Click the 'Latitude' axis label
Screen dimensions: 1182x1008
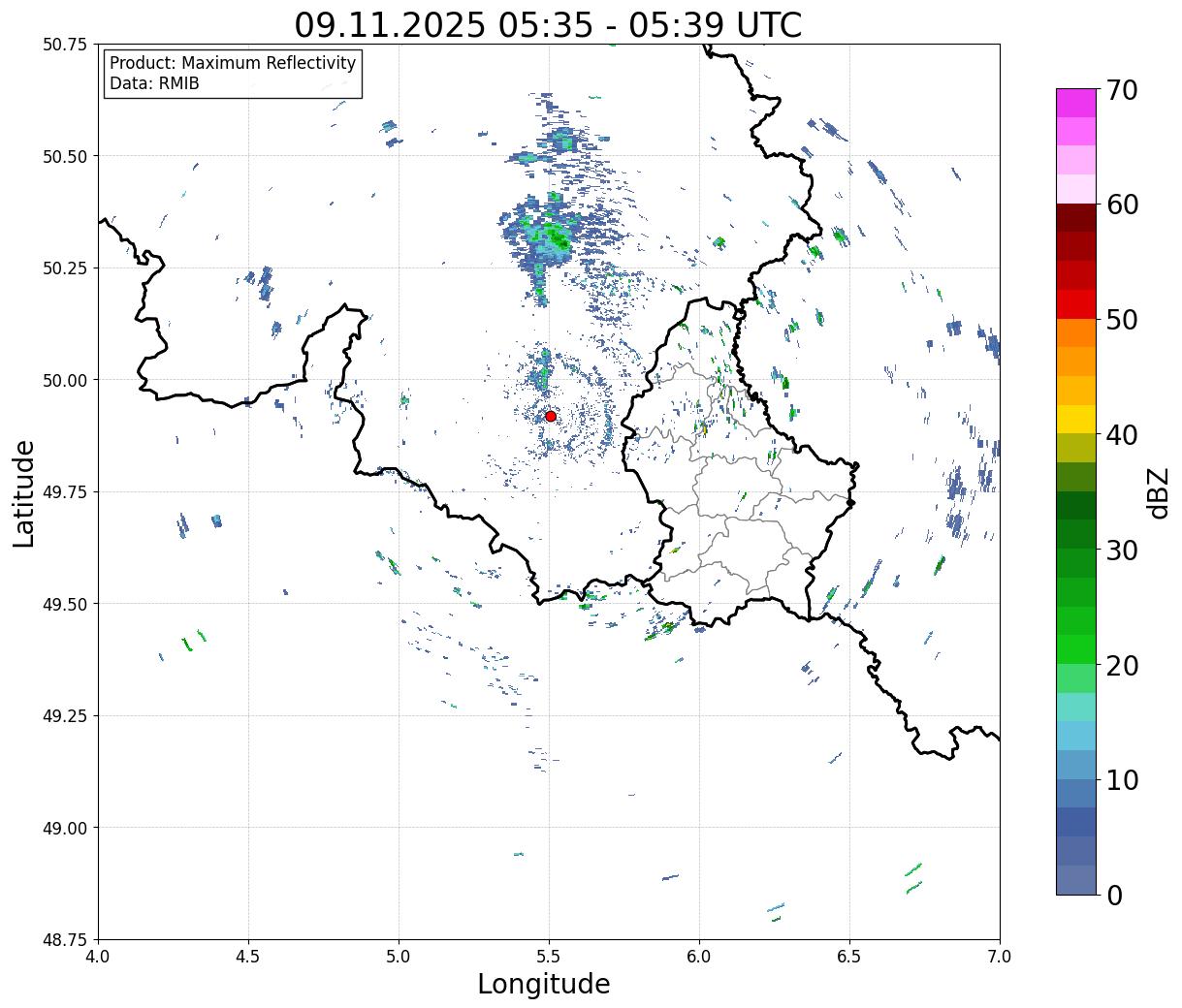[x=24, y=493]
